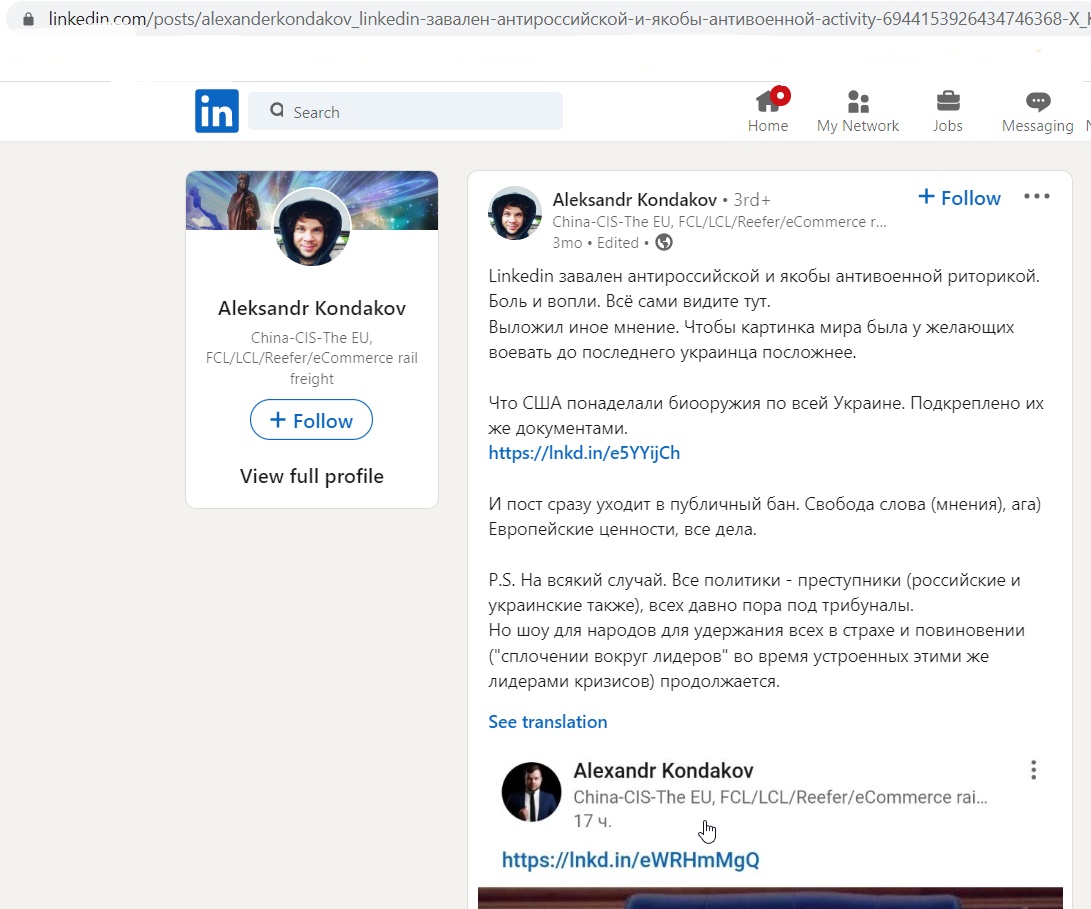This screenshot has height=909, width=1091.
Task: Click Alexandr Kondakov name in shared post
Action: 663,770
